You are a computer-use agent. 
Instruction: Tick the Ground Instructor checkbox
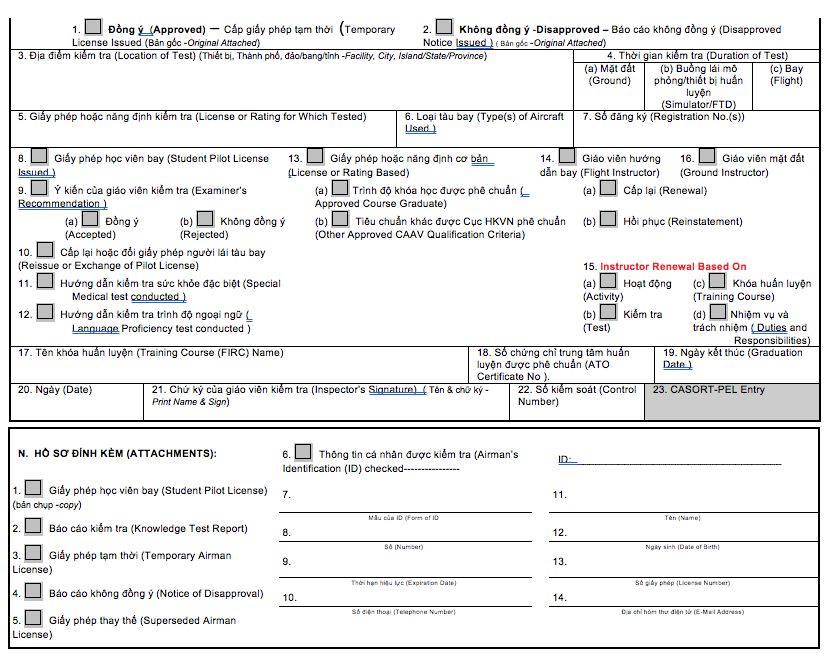point(707,156)
